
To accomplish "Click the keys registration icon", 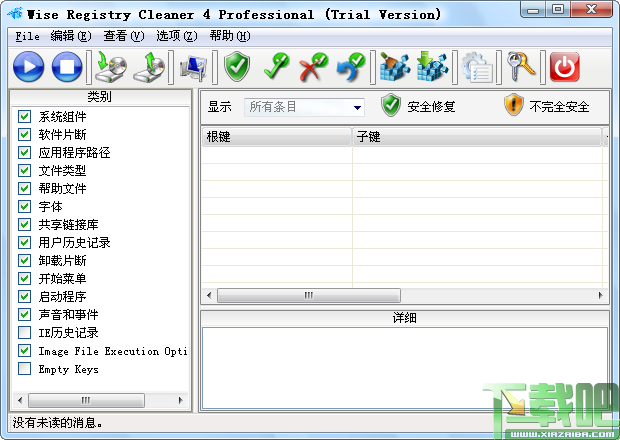I will [521, 66].
